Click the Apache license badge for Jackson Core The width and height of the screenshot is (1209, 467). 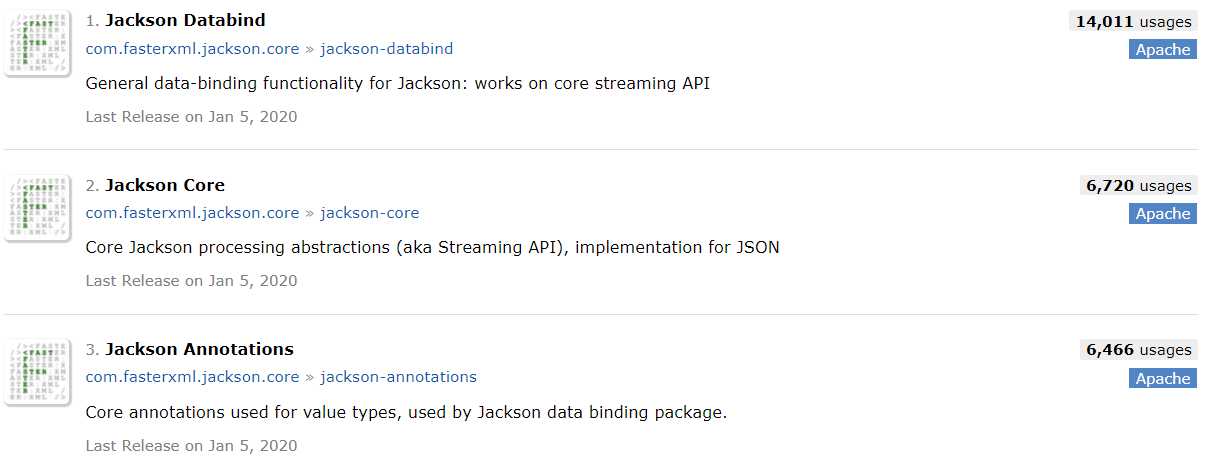pyautogui.click(x=1162, y=214)
